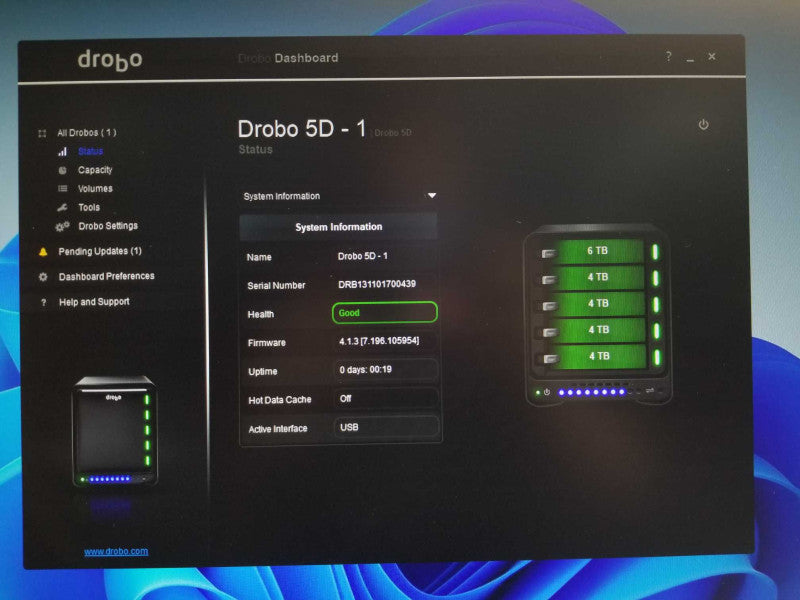Click the power LED on large Drobo image
This screenshot has height=600, width=800.
pos(538,393)
